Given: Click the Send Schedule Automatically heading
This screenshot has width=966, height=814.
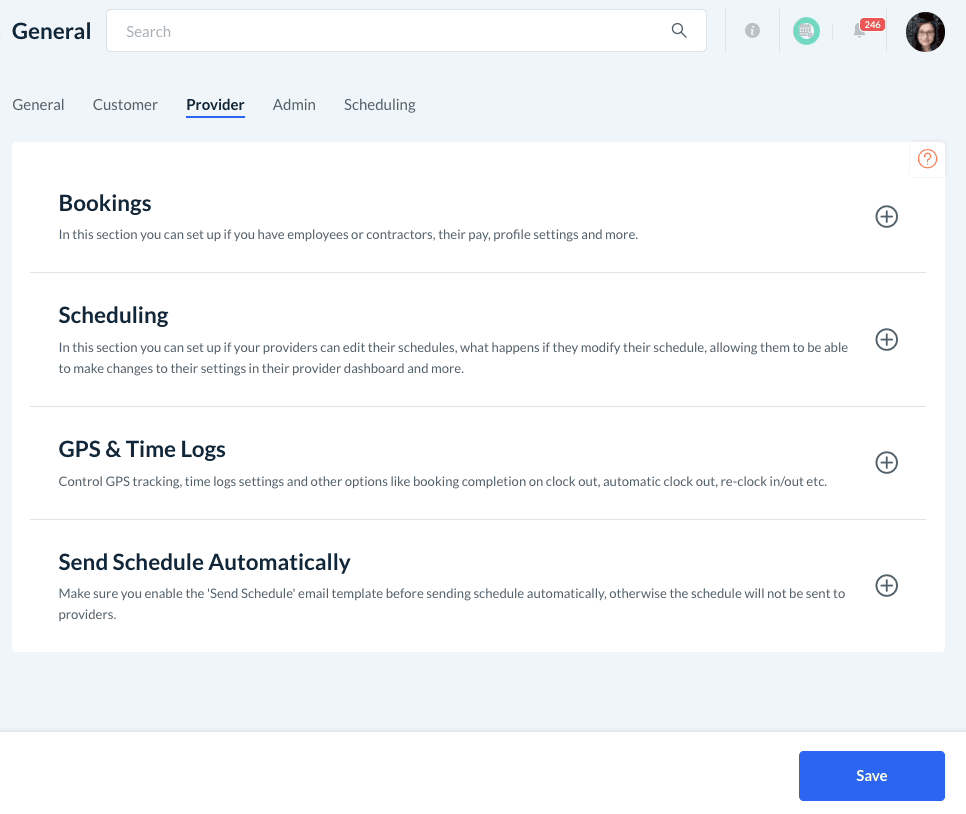Looking at the screenshot, I should (204, 562).
